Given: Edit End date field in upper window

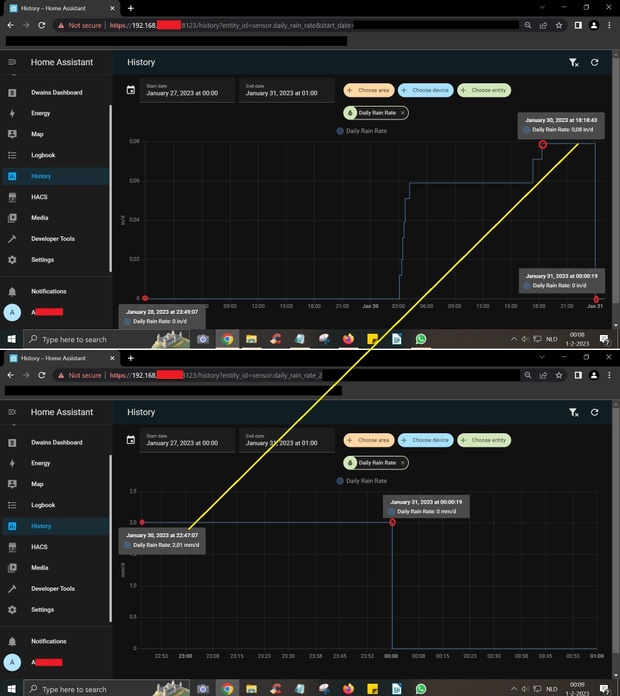Looking at the screenshot, I should coord(287,90).
